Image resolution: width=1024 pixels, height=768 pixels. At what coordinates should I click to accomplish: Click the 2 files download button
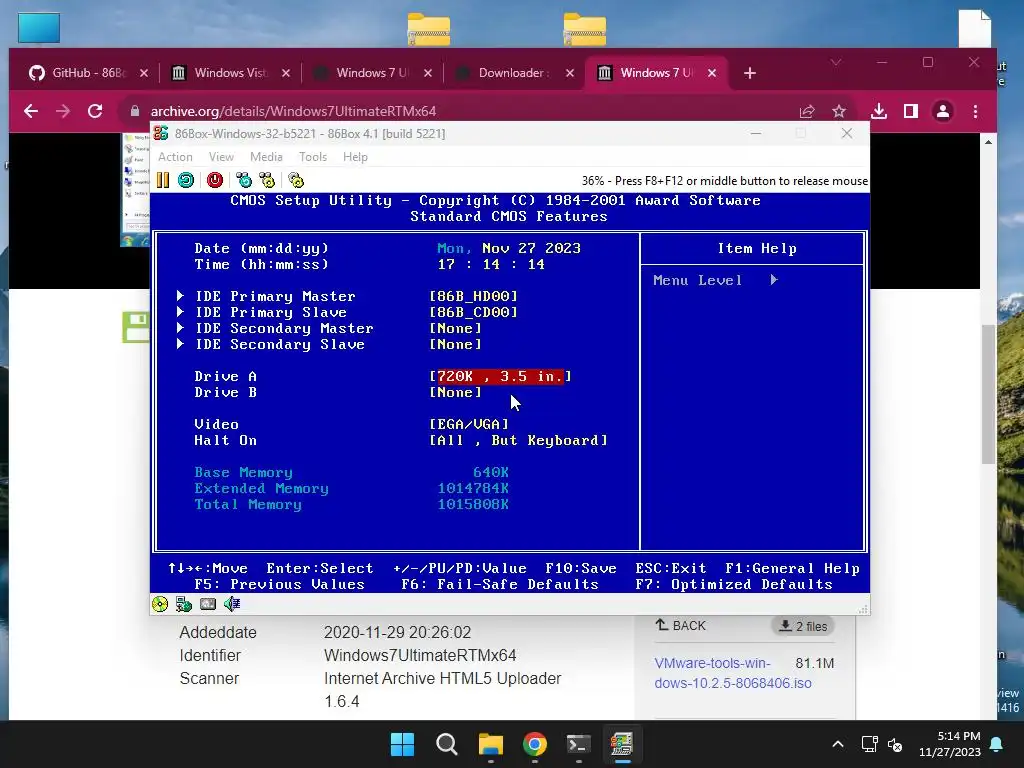click(x=803, y=626)
